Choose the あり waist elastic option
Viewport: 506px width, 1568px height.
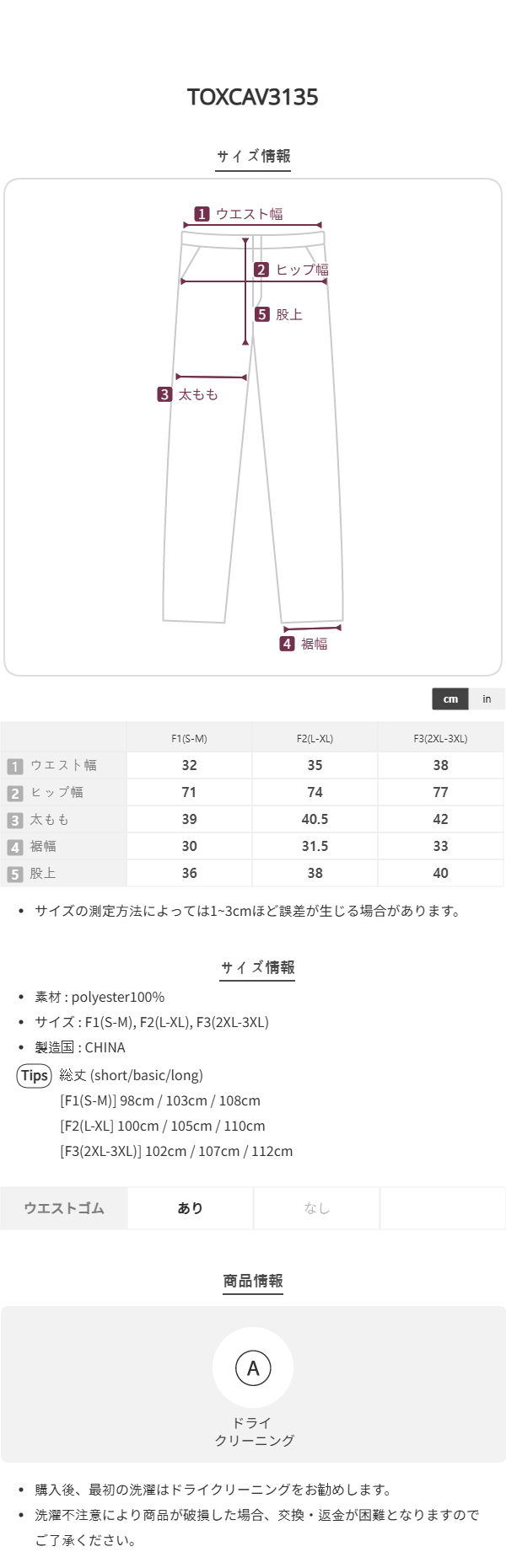tap(191, 1208)
